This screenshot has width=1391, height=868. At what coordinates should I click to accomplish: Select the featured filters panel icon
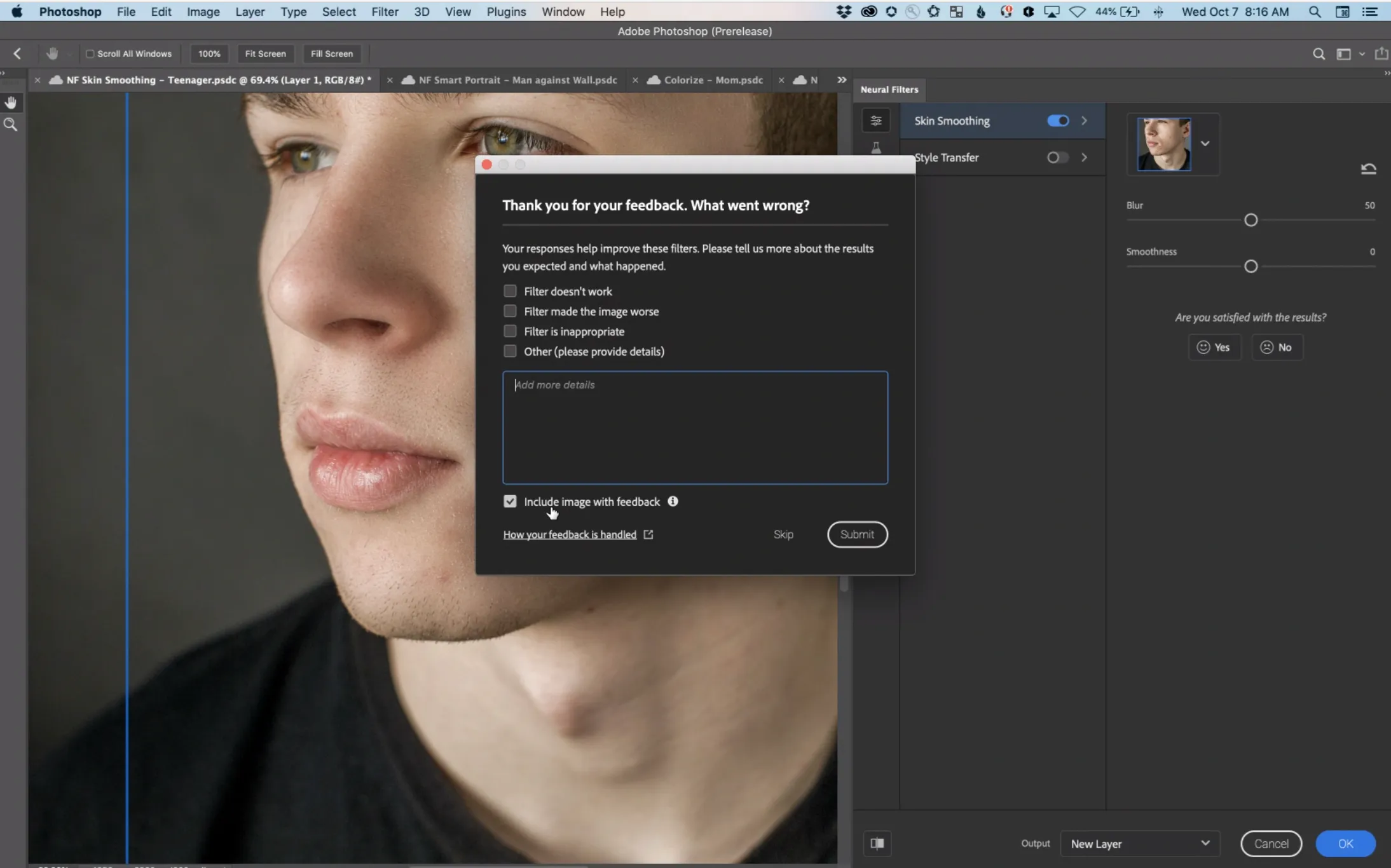pos(875,120)
